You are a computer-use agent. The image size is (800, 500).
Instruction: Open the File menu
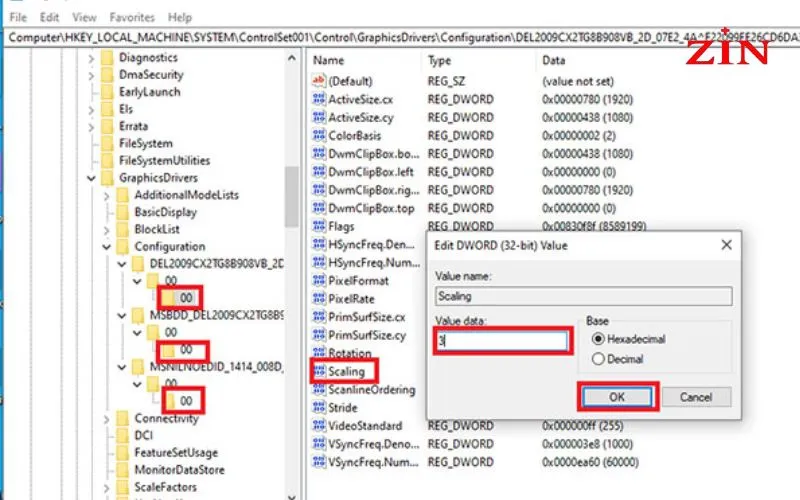pos(18,17)
